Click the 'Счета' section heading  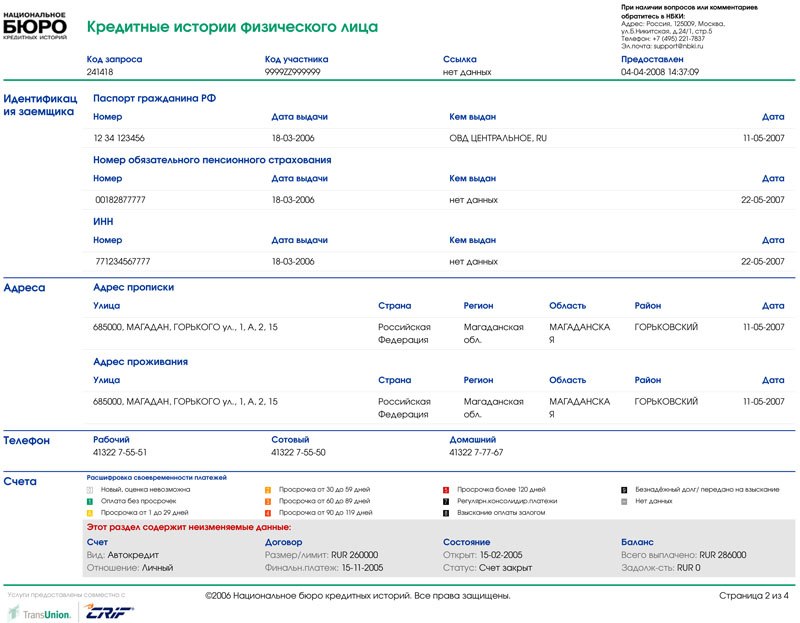click(x=20, y=482)
